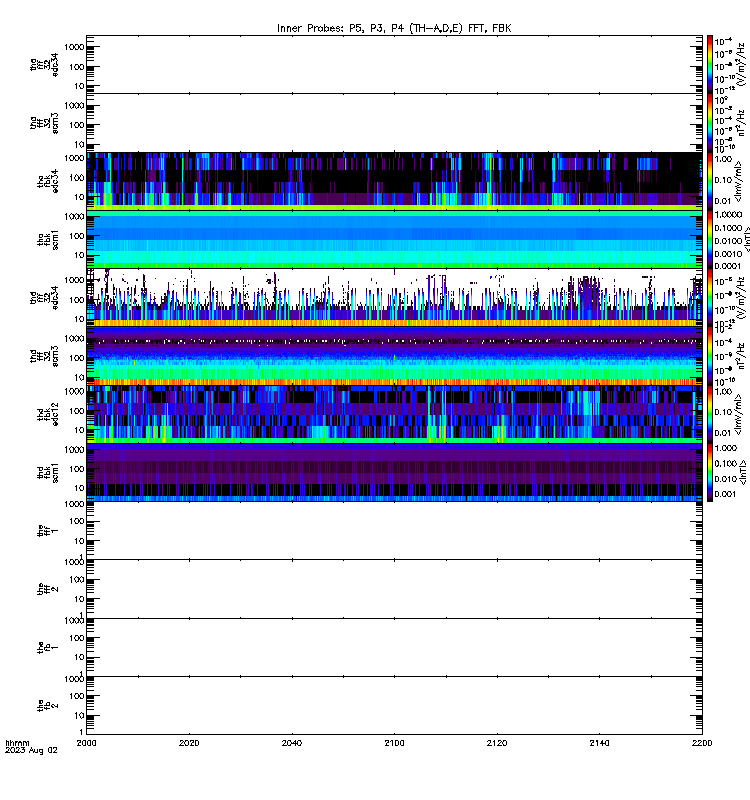Click the color bar beside thd fff scm3 panel
The image size is (750, 800).
(x=710, y=356)
